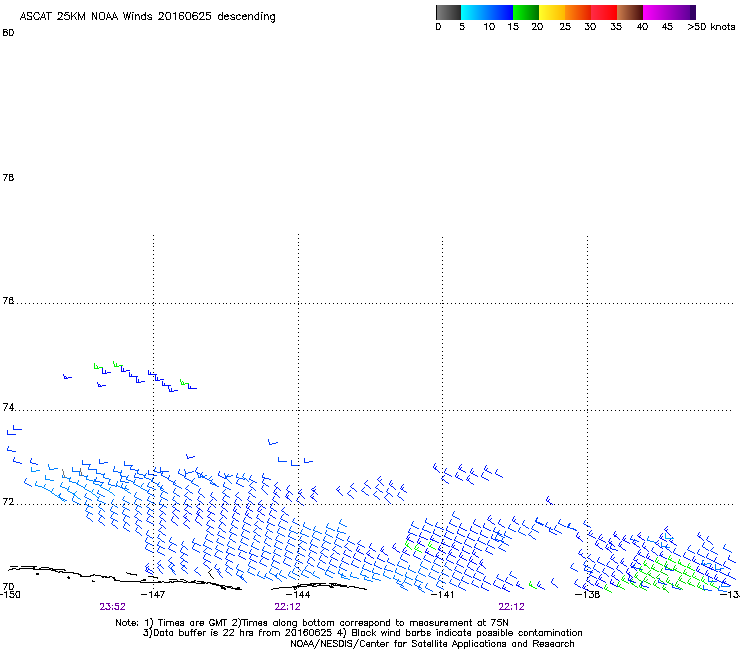
Task: Click the '22:12' time label near -144
Action: (x=287, y=607)
